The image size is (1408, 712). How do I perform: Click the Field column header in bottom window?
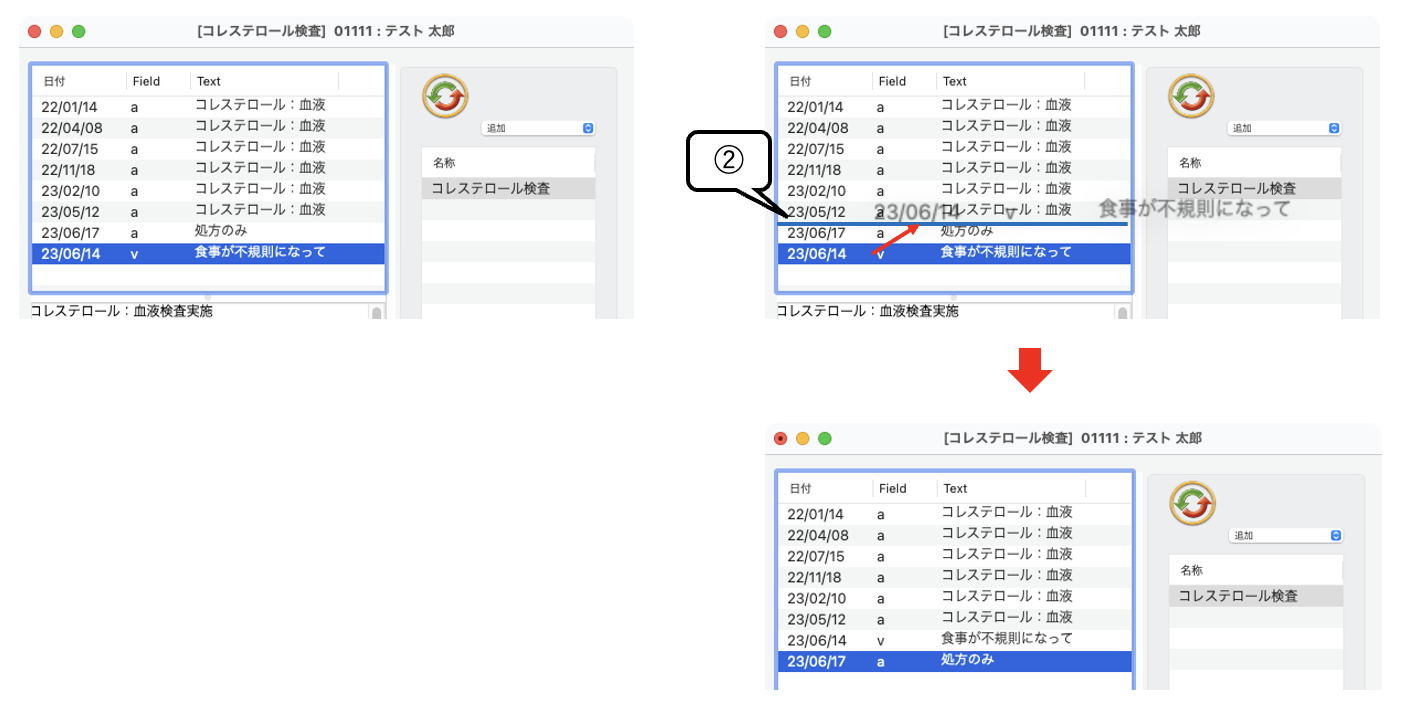click(x=892, y=489)
